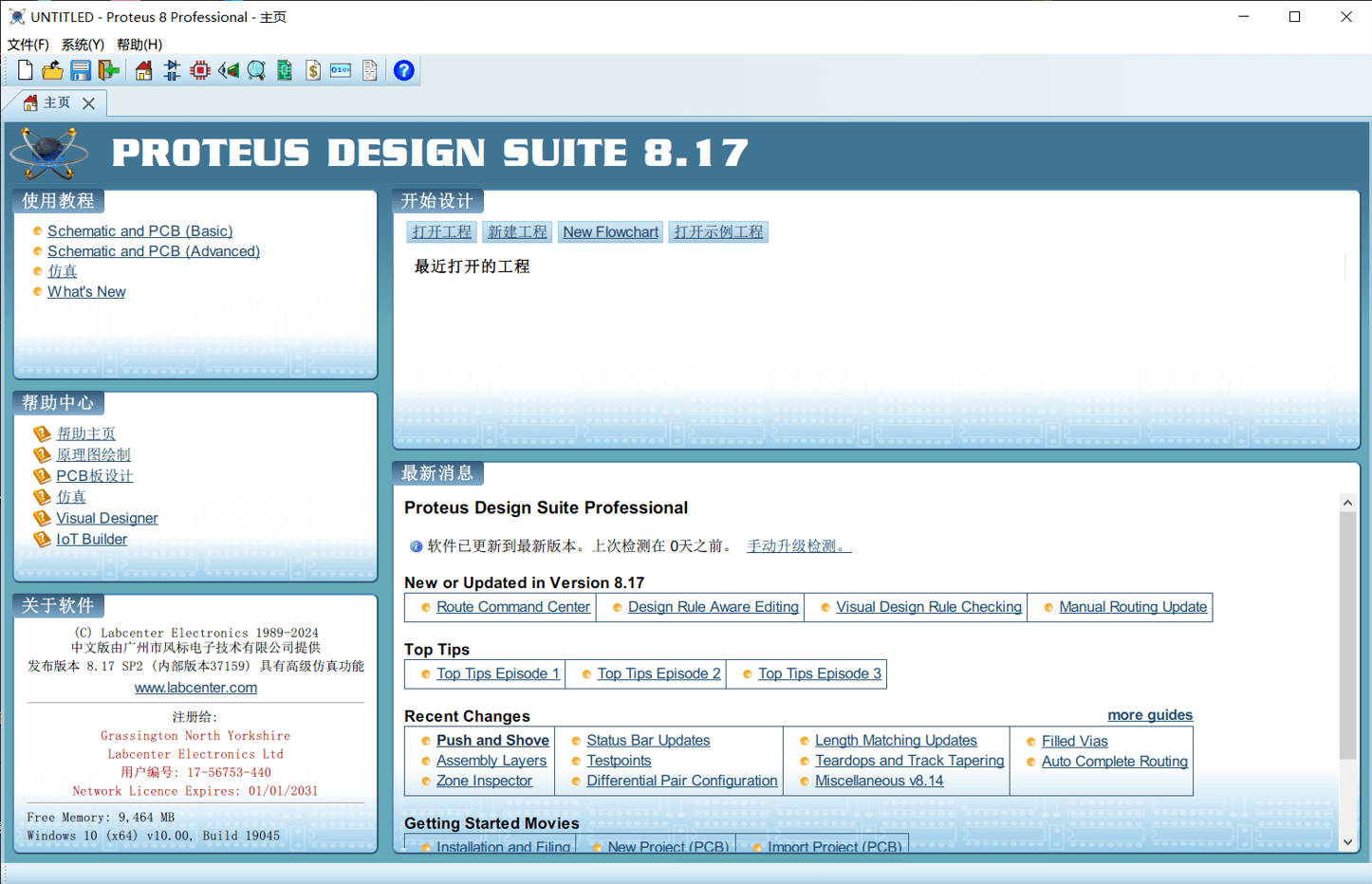Click the New Flowchart button
1372x884 pixels.
coord(611,231)
